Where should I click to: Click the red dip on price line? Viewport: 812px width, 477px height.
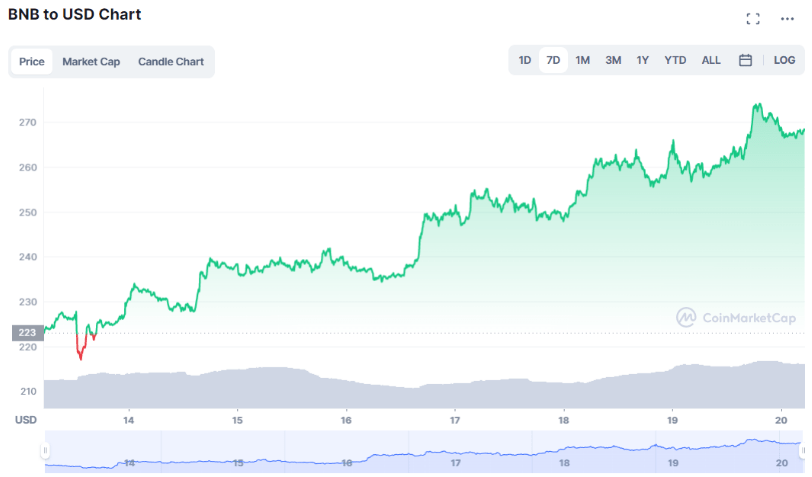point(80,350)
